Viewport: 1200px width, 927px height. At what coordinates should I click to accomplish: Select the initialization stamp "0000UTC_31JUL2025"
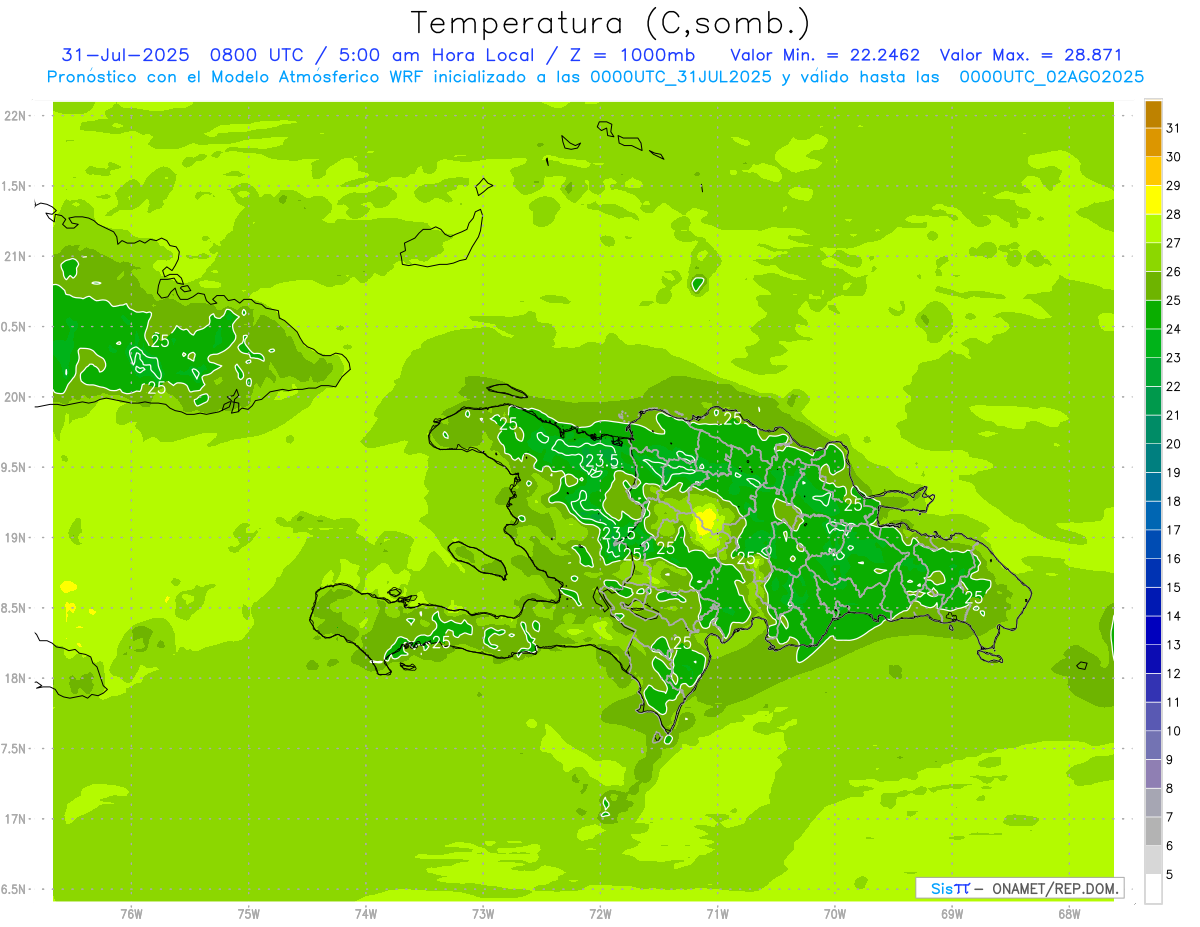[x=681, y=77]
